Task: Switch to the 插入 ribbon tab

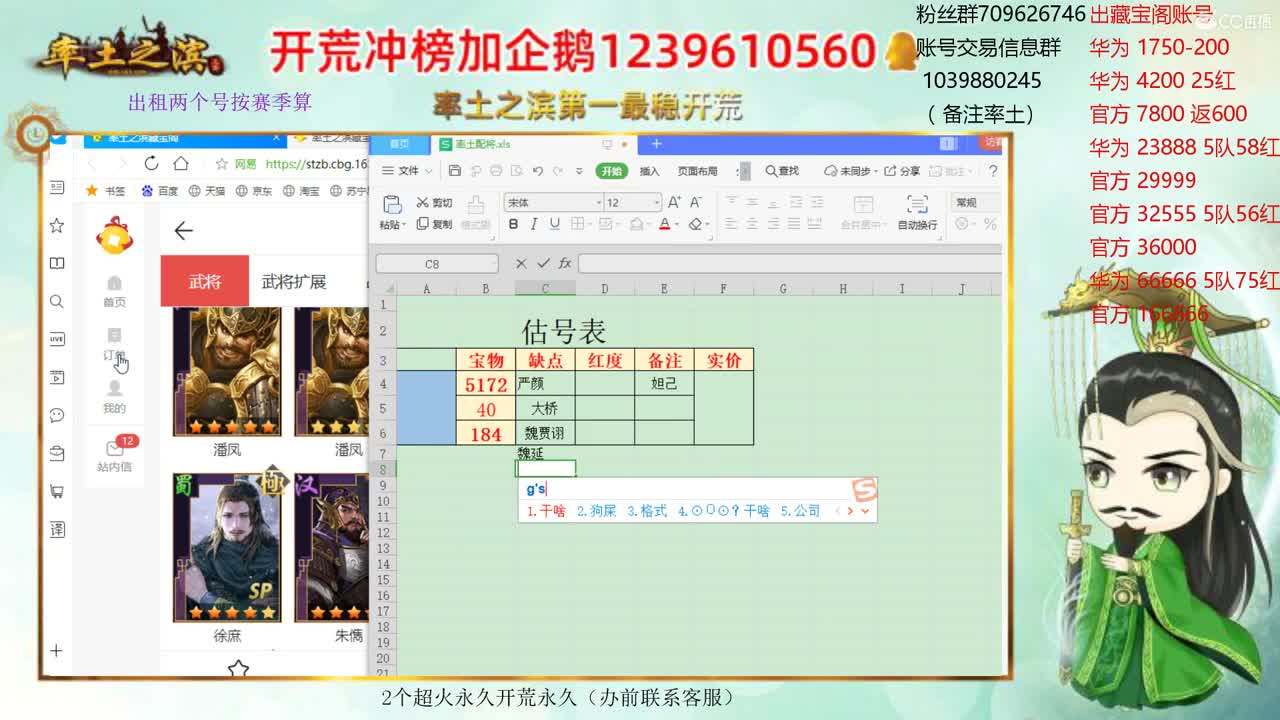Action: pyautogui.click(x=649, y=171)
